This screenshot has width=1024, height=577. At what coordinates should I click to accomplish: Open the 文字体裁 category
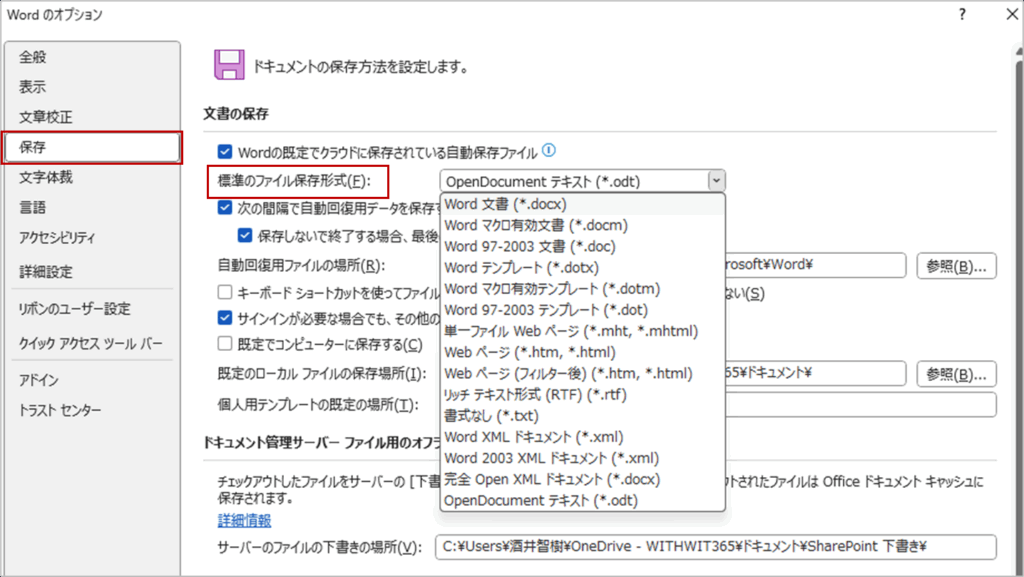(92, 178)
